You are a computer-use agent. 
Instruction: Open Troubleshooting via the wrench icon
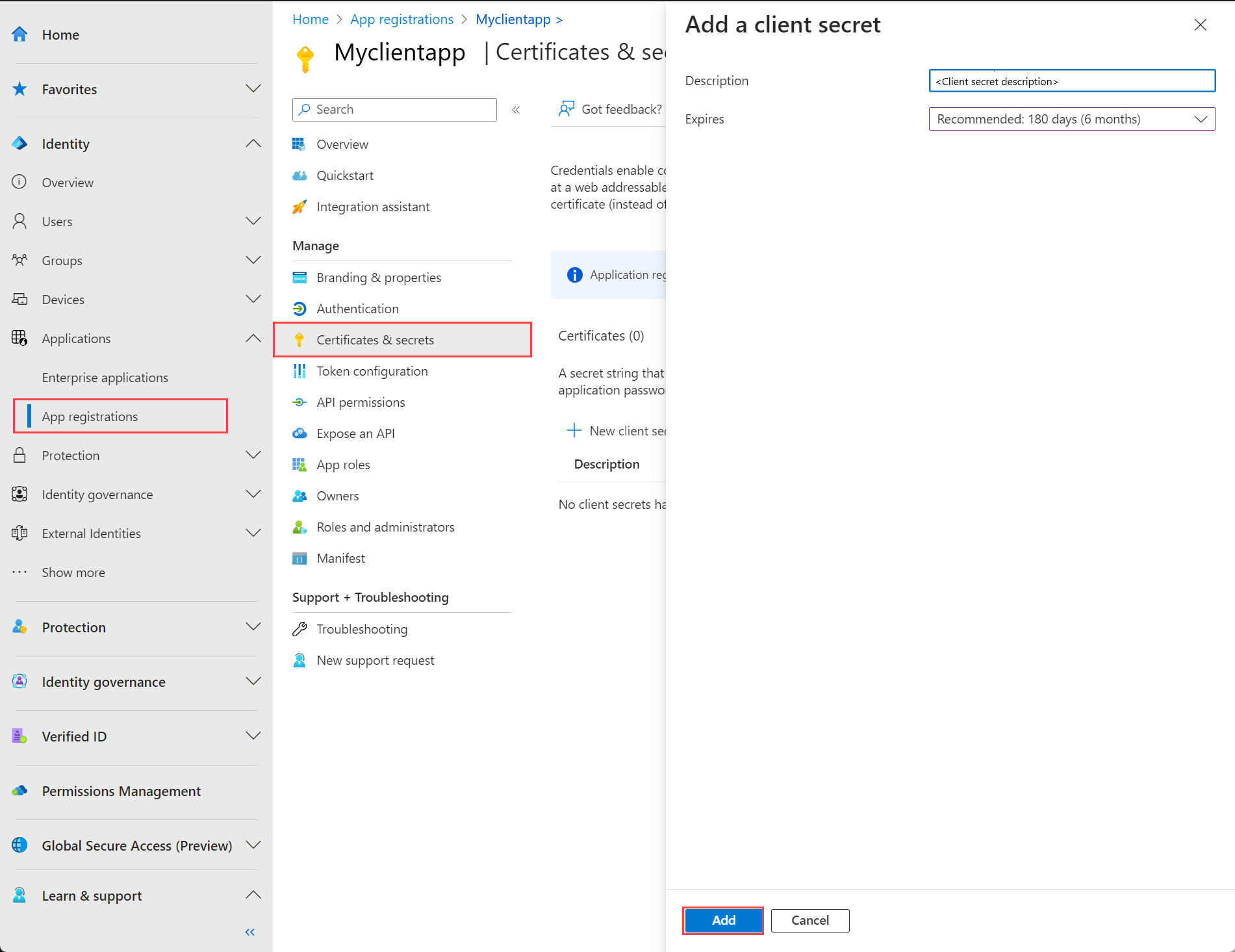[x=299, y=628]
